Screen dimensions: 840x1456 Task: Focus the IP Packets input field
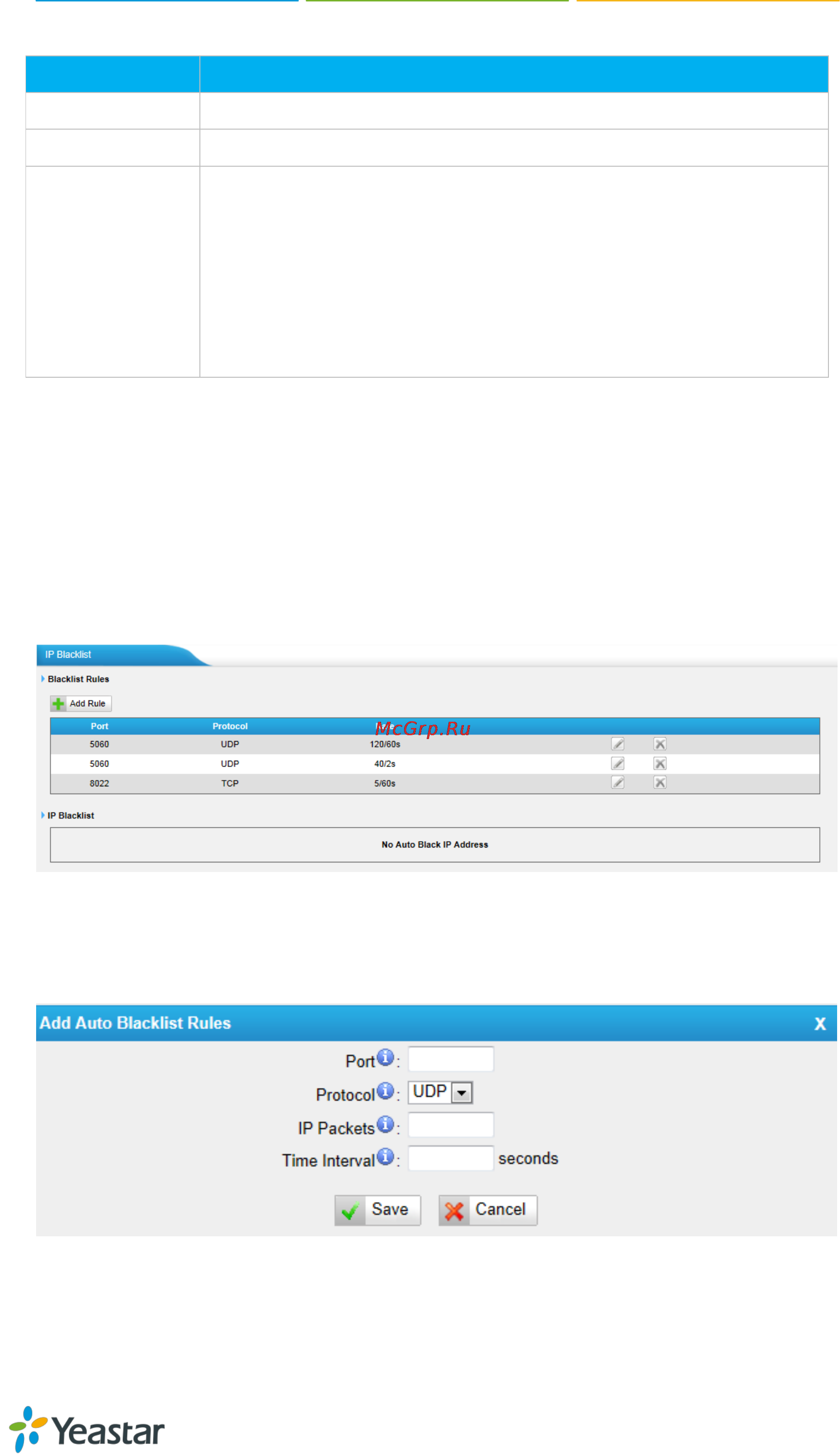click(450, 1125)
